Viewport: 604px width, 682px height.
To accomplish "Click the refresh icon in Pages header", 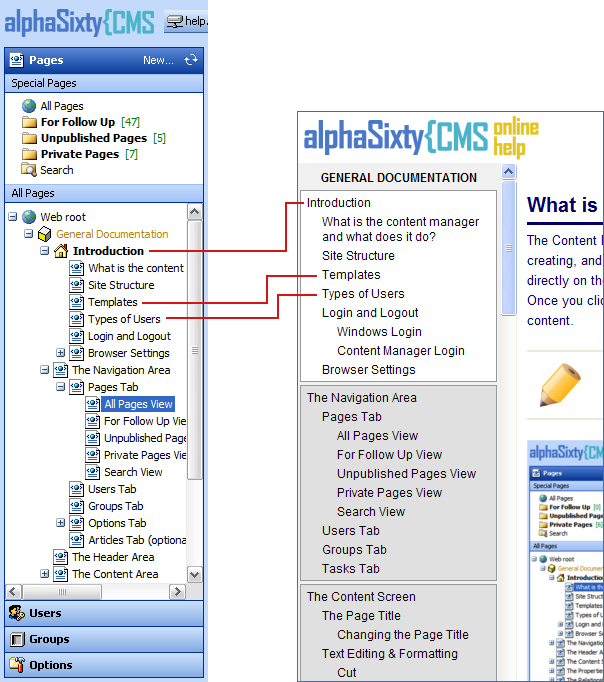I will pos(191,60).
